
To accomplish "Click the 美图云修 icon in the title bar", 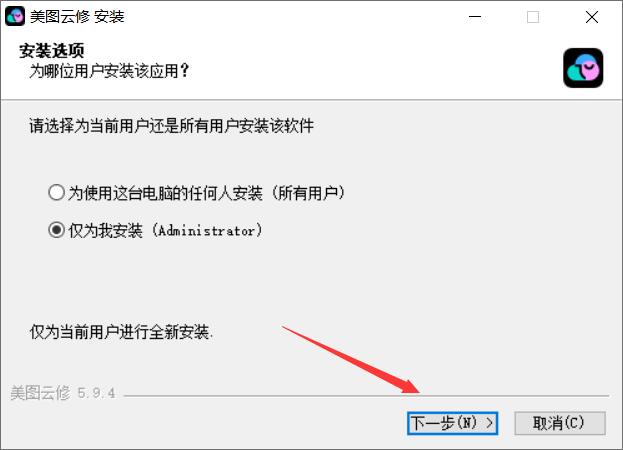I will tap(15, 16).
